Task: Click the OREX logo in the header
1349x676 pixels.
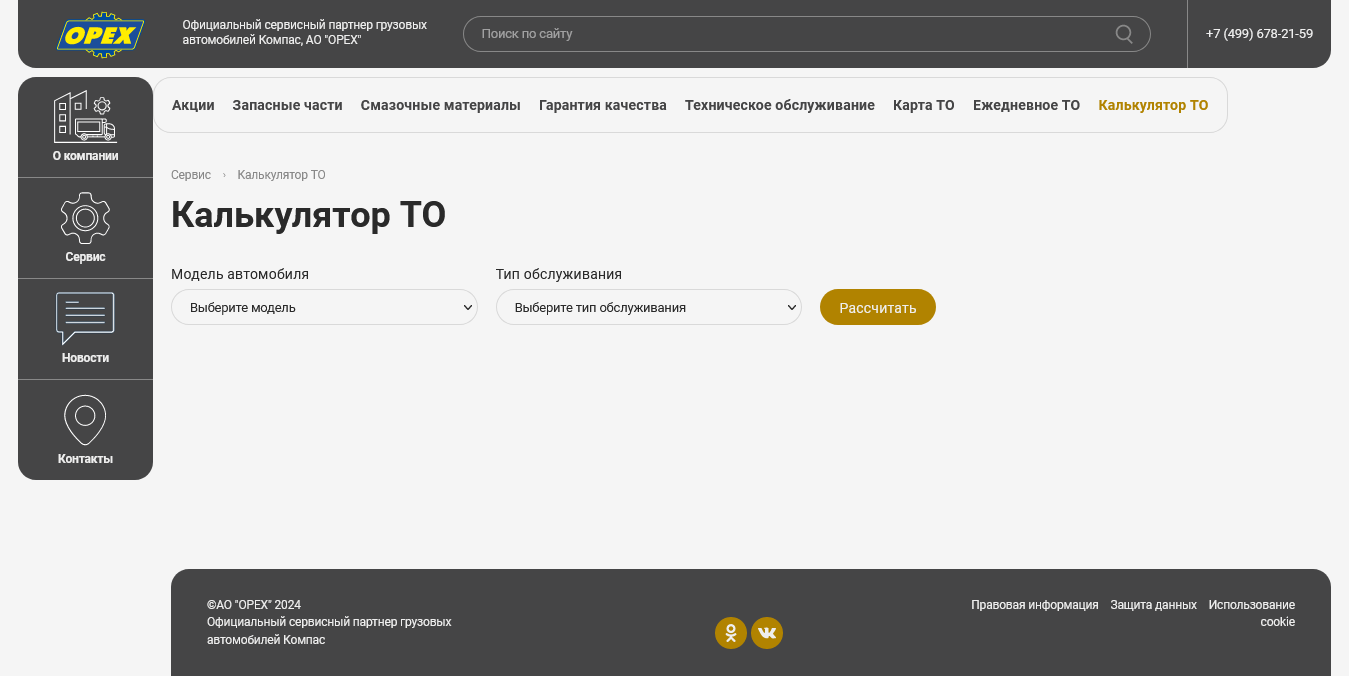Action: click(x=99, y=34)
